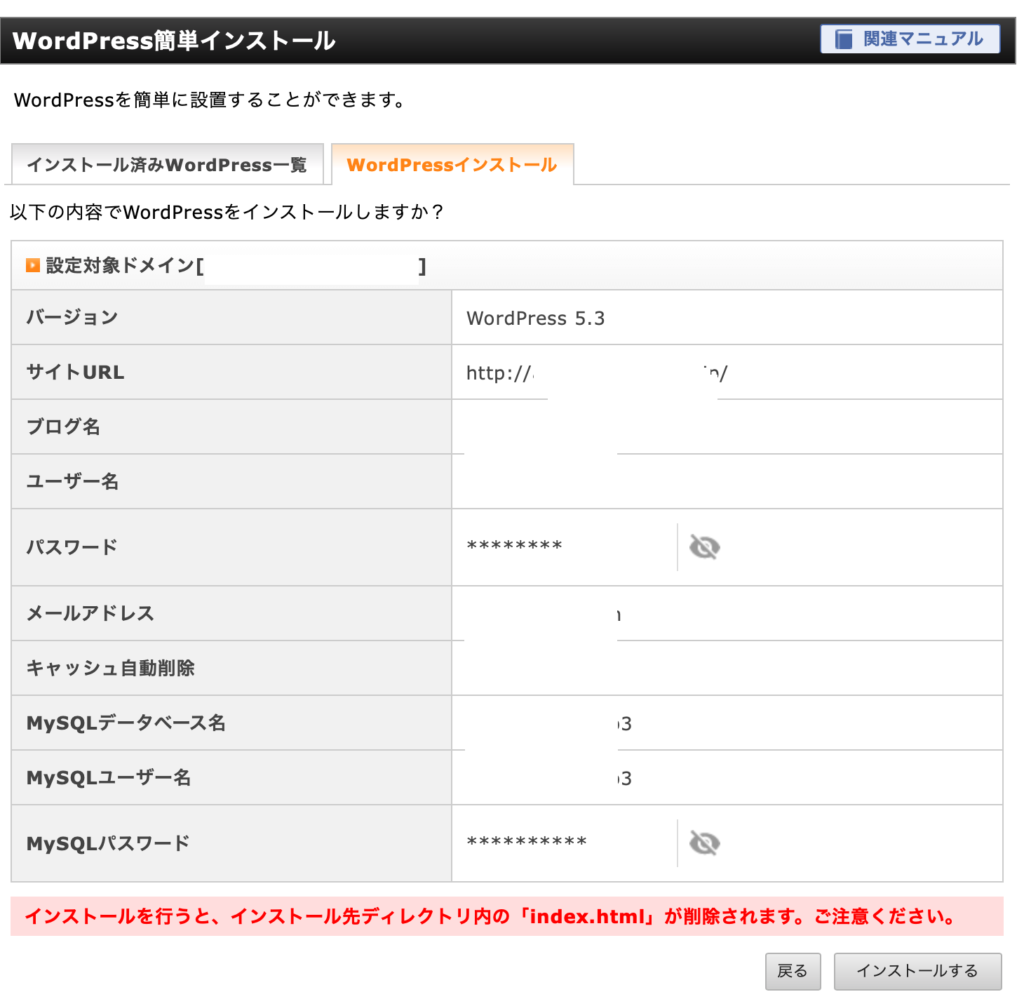The width and height of the screenshot is (1024, 999).
Task: Click the MySQLデータベース名 row label
Action: coord(126,723)
